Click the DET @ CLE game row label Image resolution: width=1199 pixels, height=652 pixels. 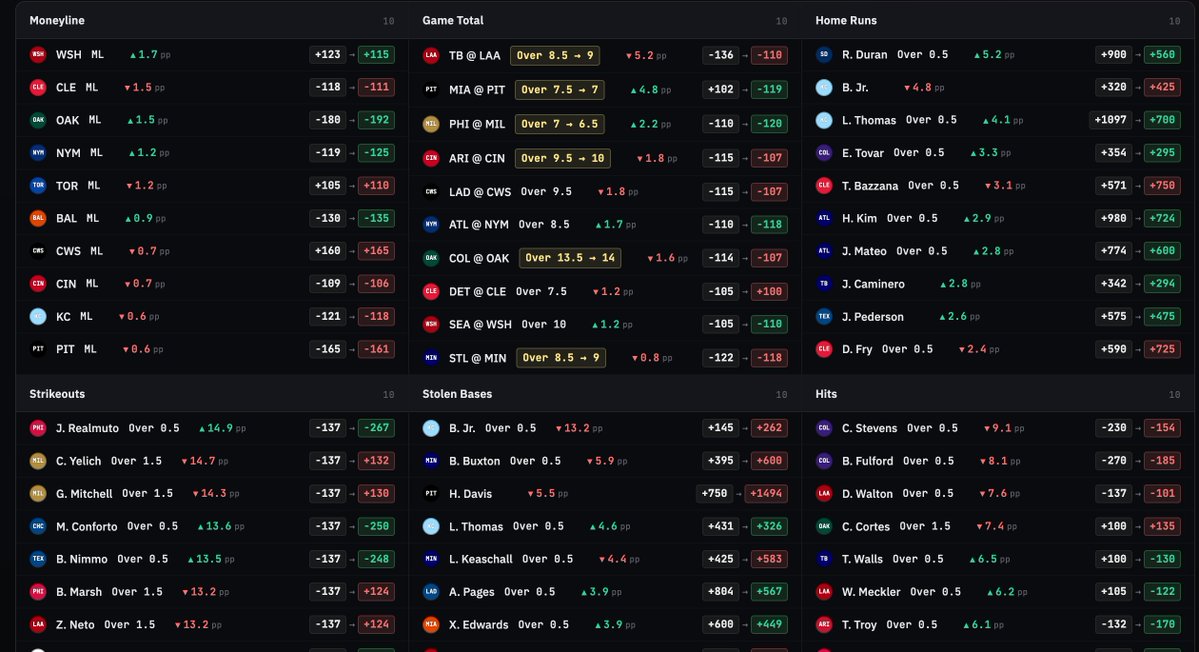(477, 292)
